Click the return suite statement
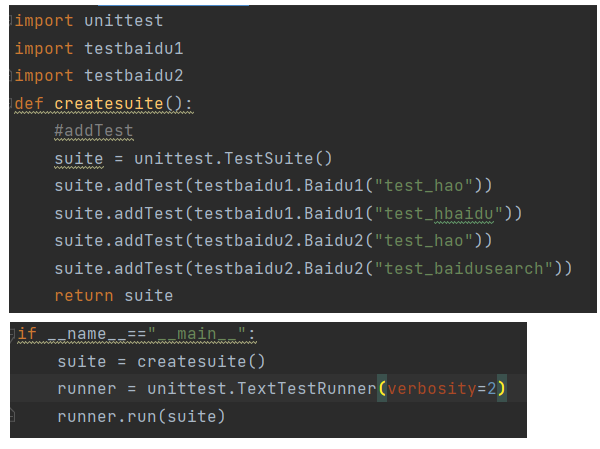 pyautogui.click(x=114, y=296)
